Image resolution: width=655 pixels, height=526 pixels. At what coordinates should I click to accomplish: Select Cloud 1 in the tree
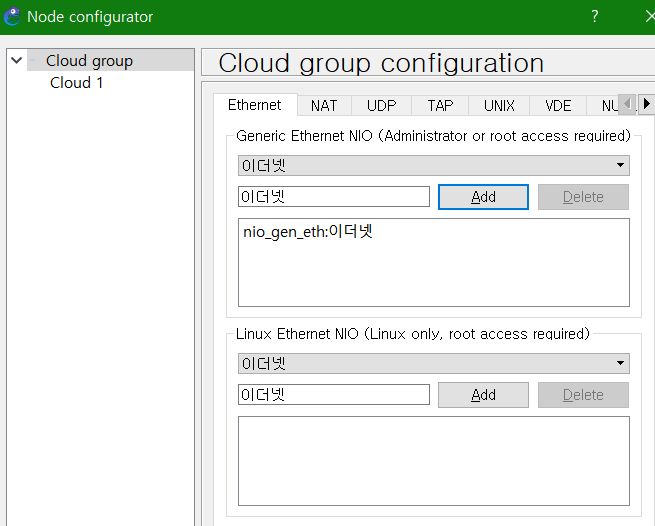[76, 83]
